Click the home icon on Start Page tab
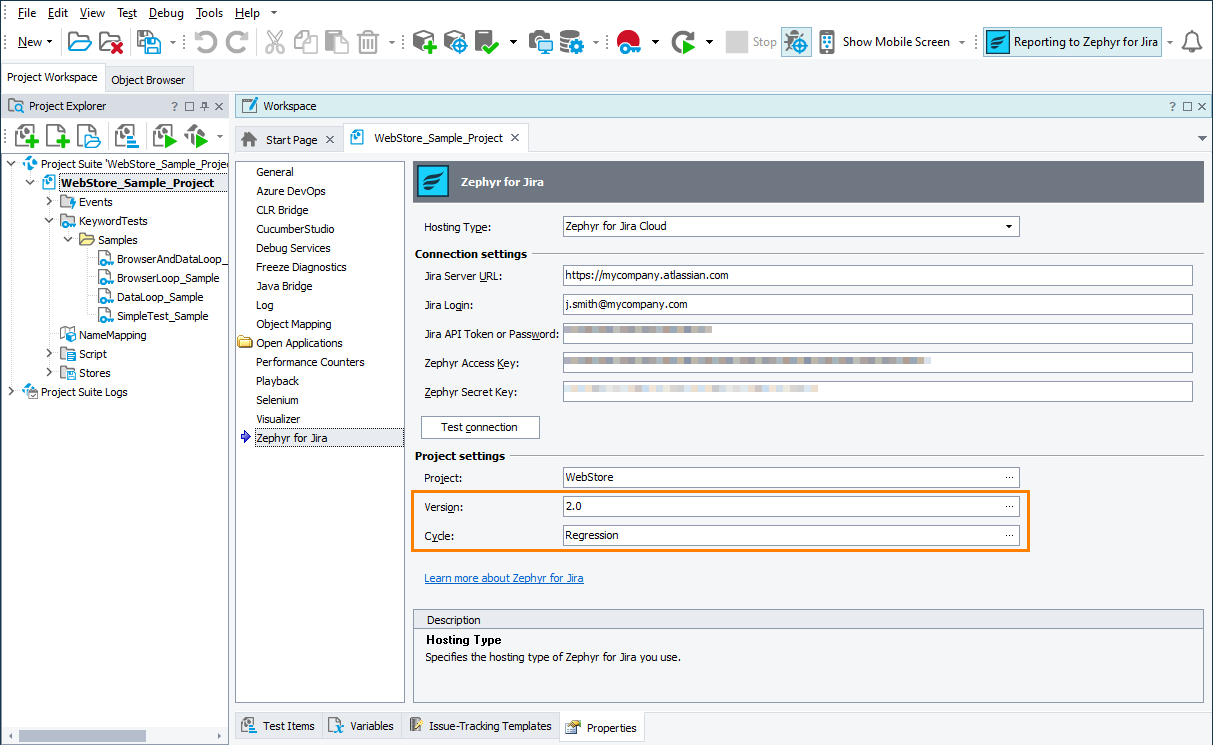 250,139
